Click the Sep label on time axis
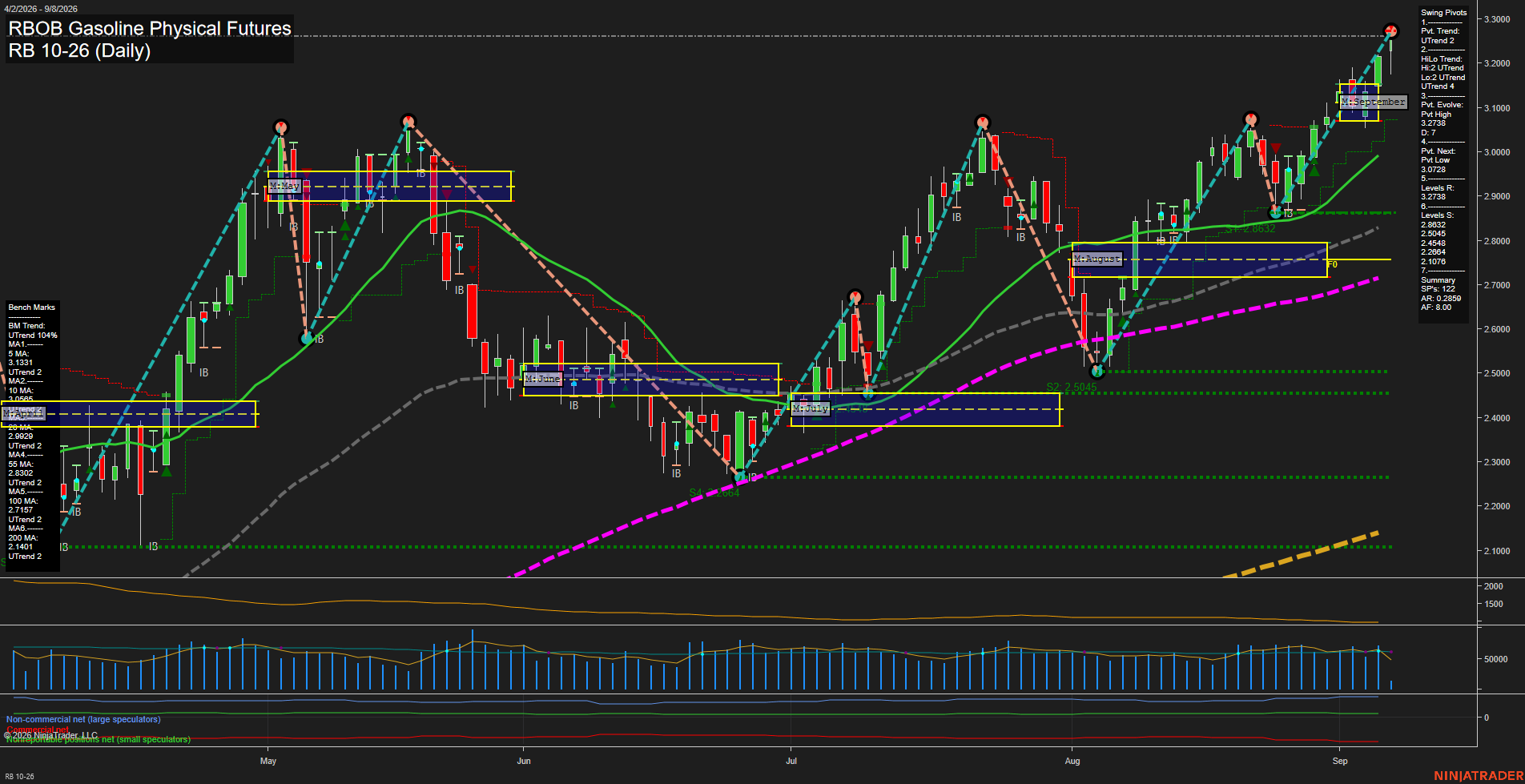1525x784 pixels. click(1340, 762)
